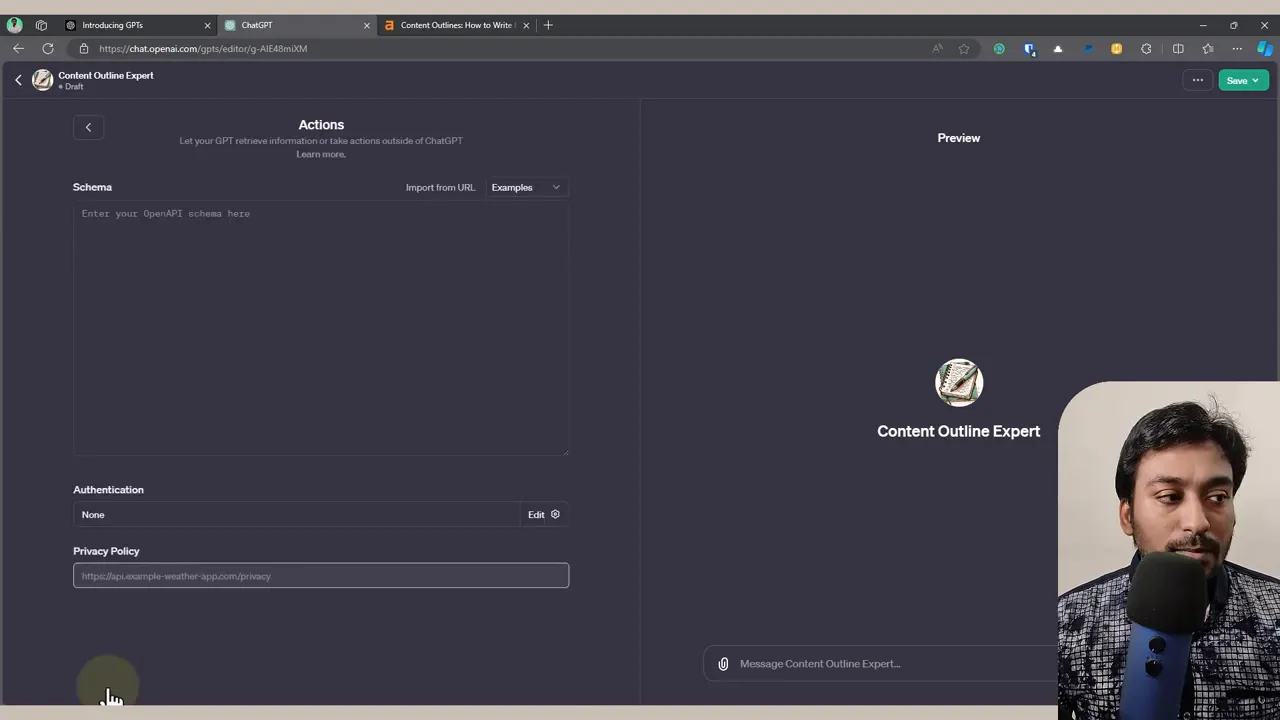Open the Examples dropdown
This screenshot has height=720, width=1280.
525,187
